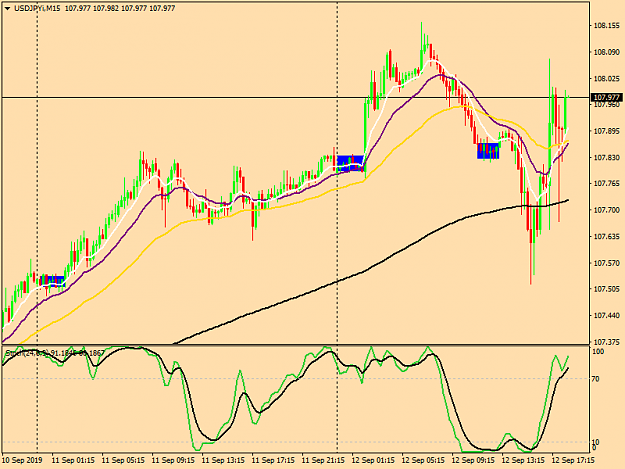Click the 107.765 price scale value

tap(607, 184)
